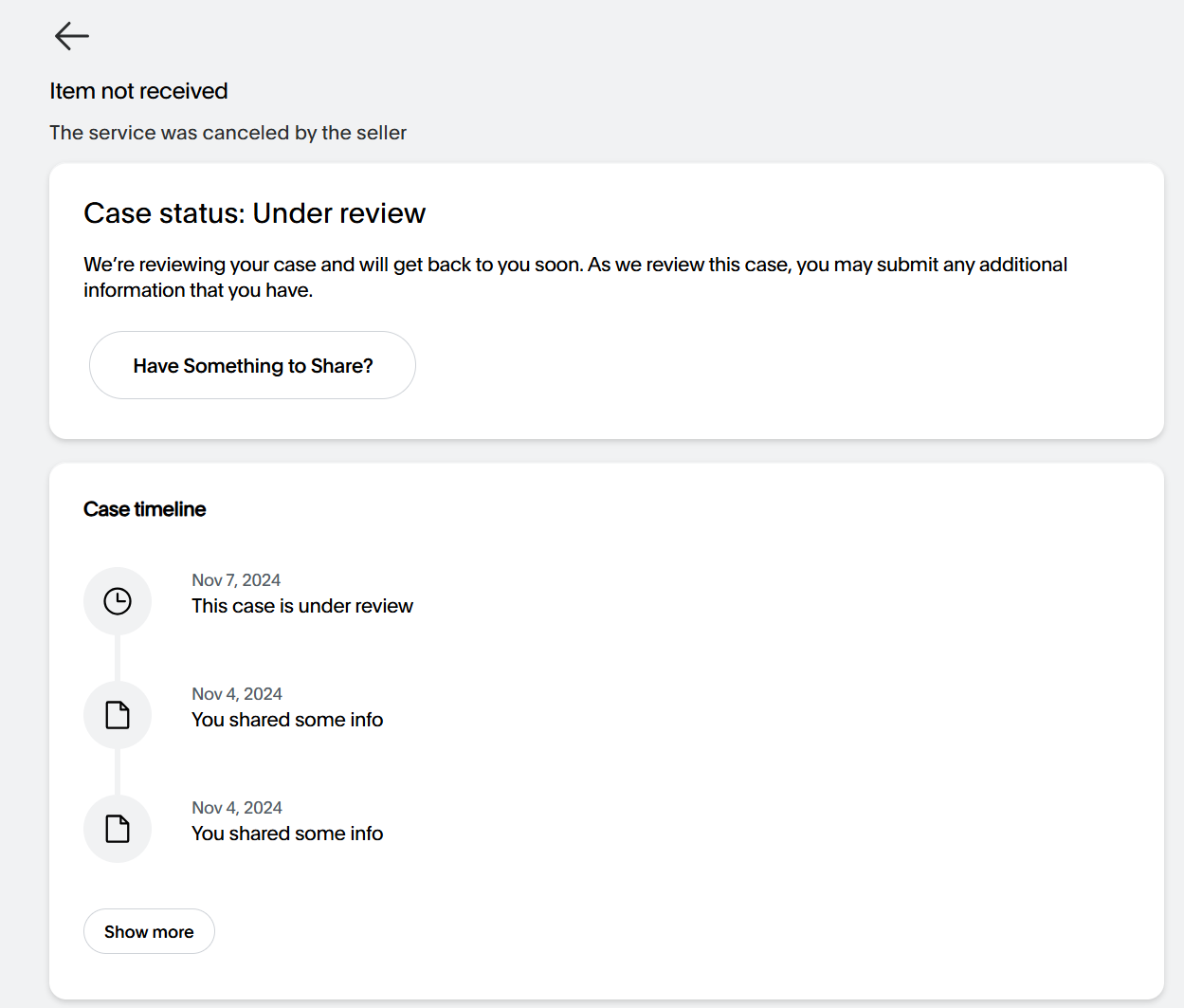Click the document icon of the last timeline entry

tap(118, 829)
